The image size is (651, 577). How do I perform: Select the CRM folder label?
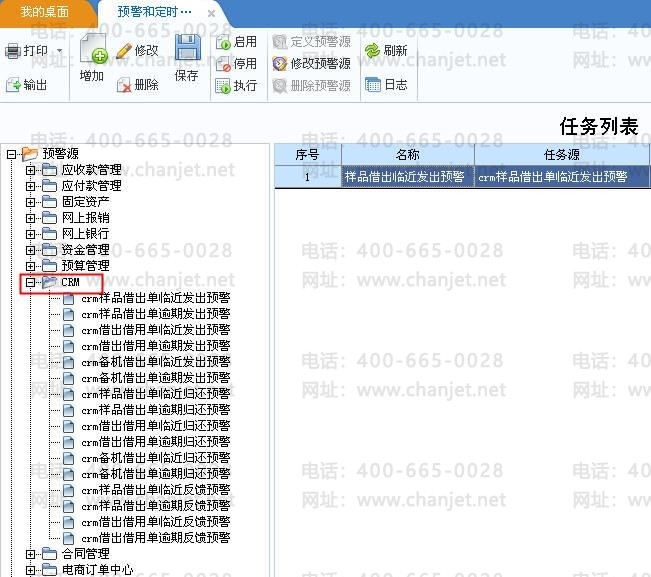click(70, 282)
